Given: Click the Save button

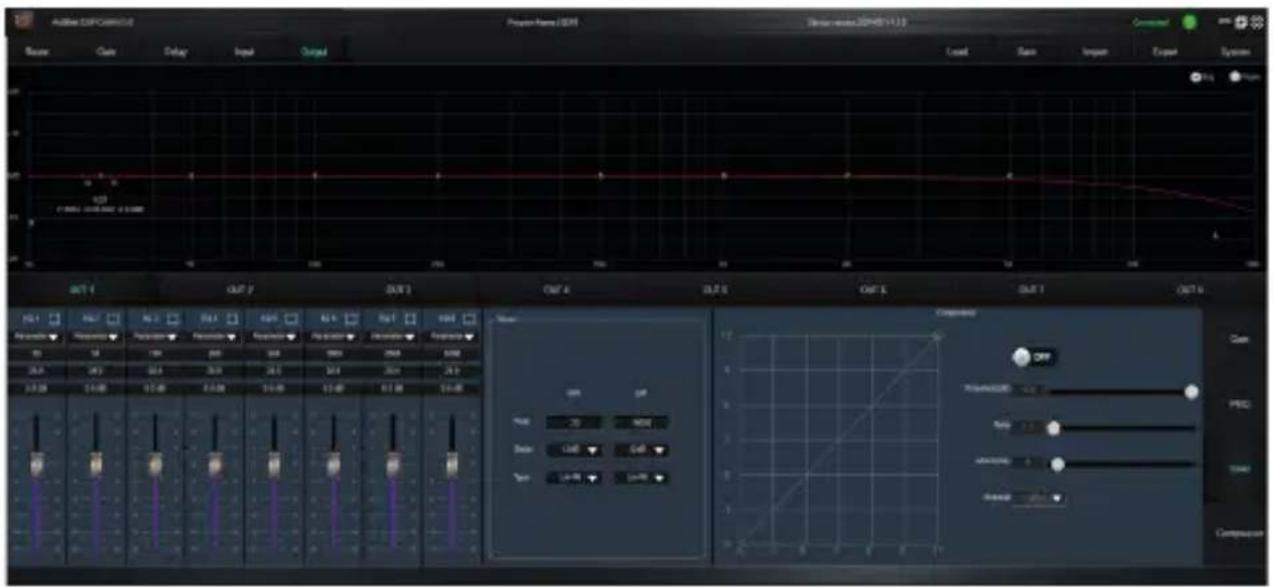Looking at the screenshot, I should (1025, 51).
